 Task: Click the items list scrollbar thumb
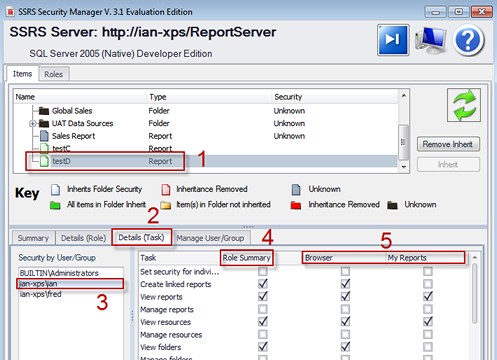pos(404,142)
